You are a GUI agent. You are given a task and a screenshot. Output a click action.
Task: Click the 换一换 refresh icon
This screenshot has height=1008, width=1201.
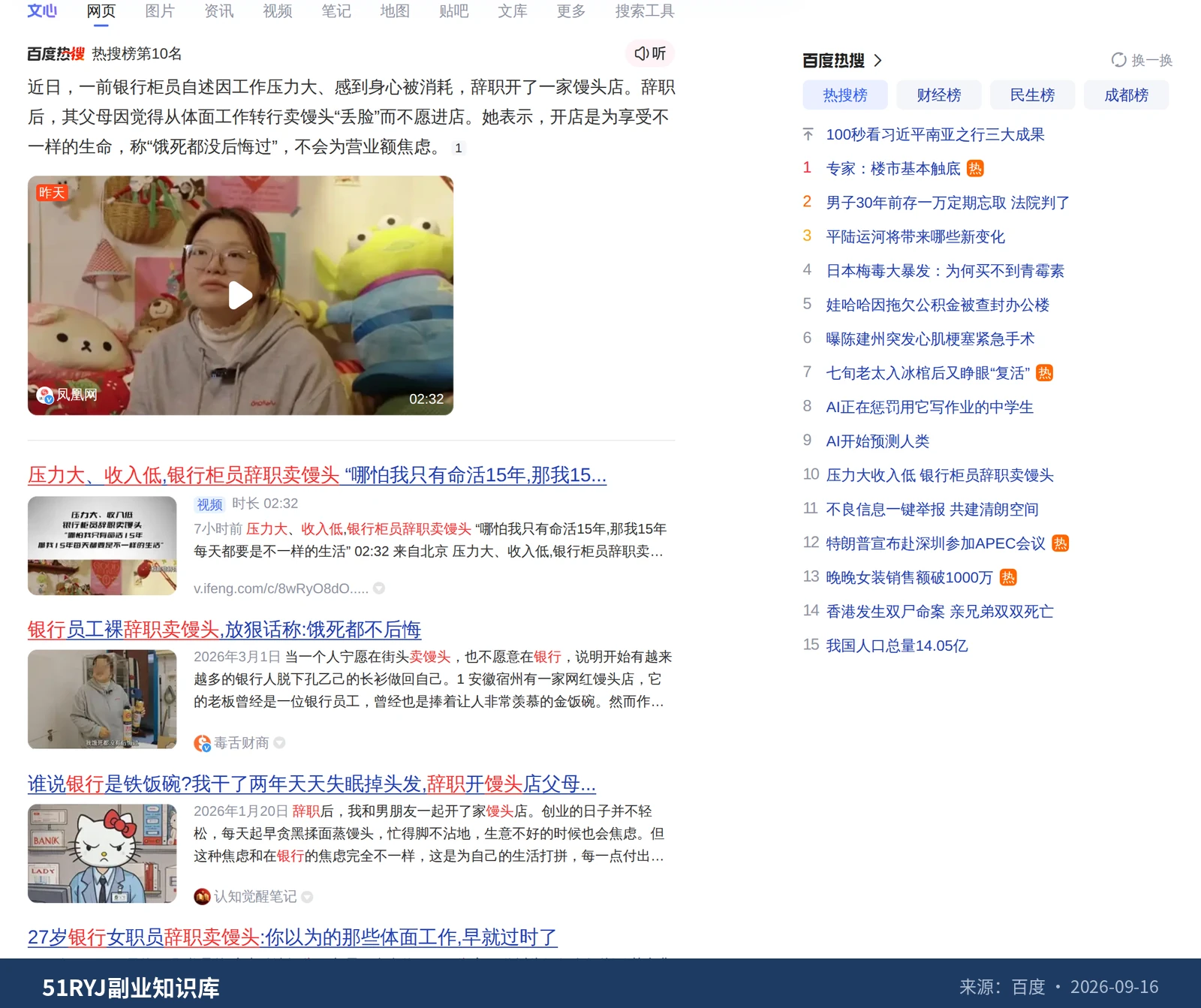[x=1118, y=60]
